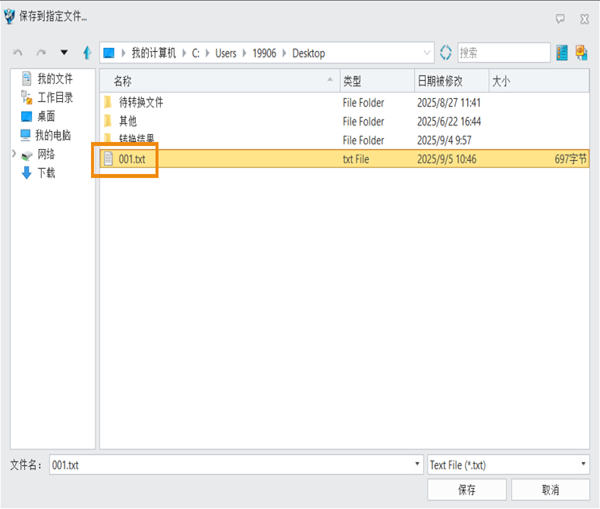Sort by 名称 column header
This screenshot has width=600, height=509.
point(220,81)
